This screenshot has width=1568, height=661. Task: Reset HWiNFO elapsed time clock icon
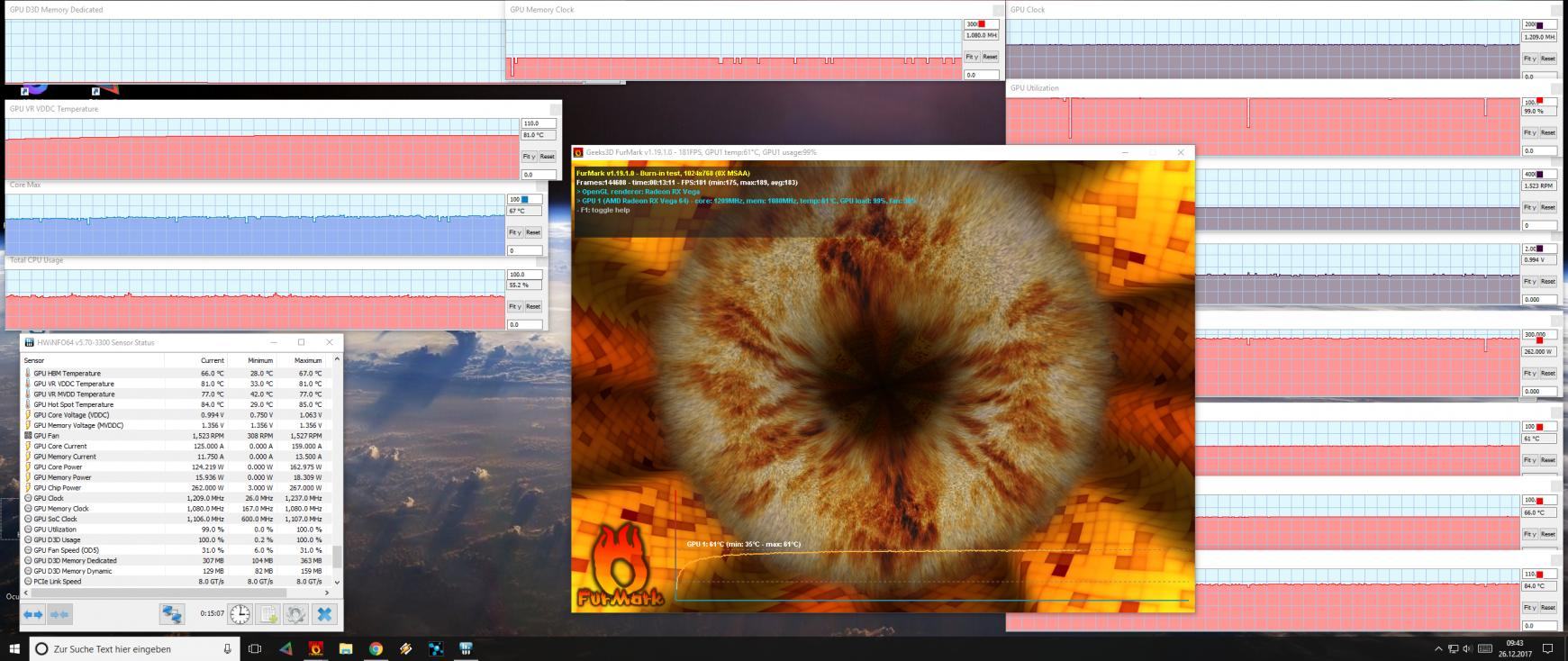click(240, 614)
